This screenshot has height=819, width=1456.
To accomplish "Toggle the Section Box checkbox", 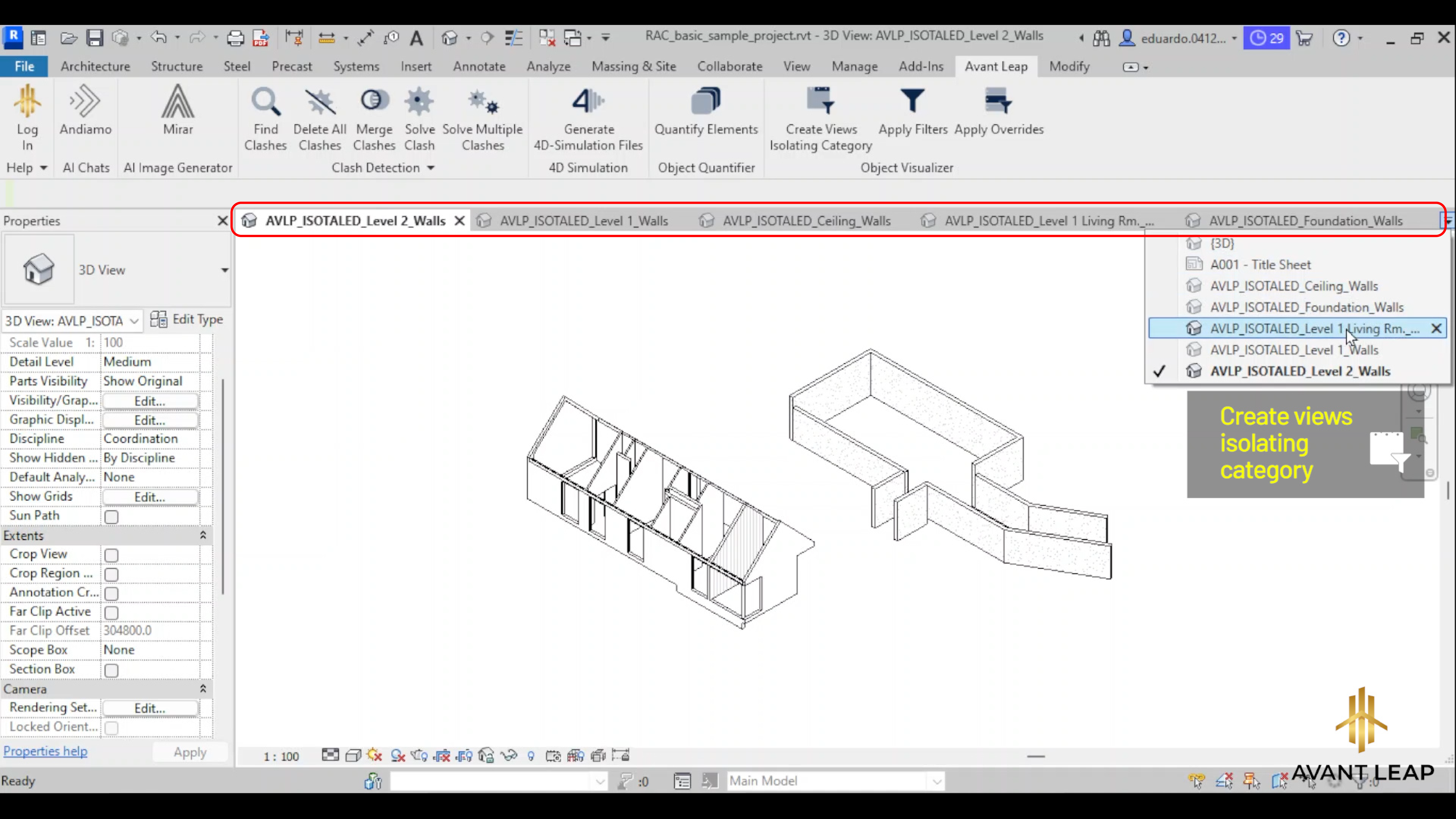I will [111, 670].
